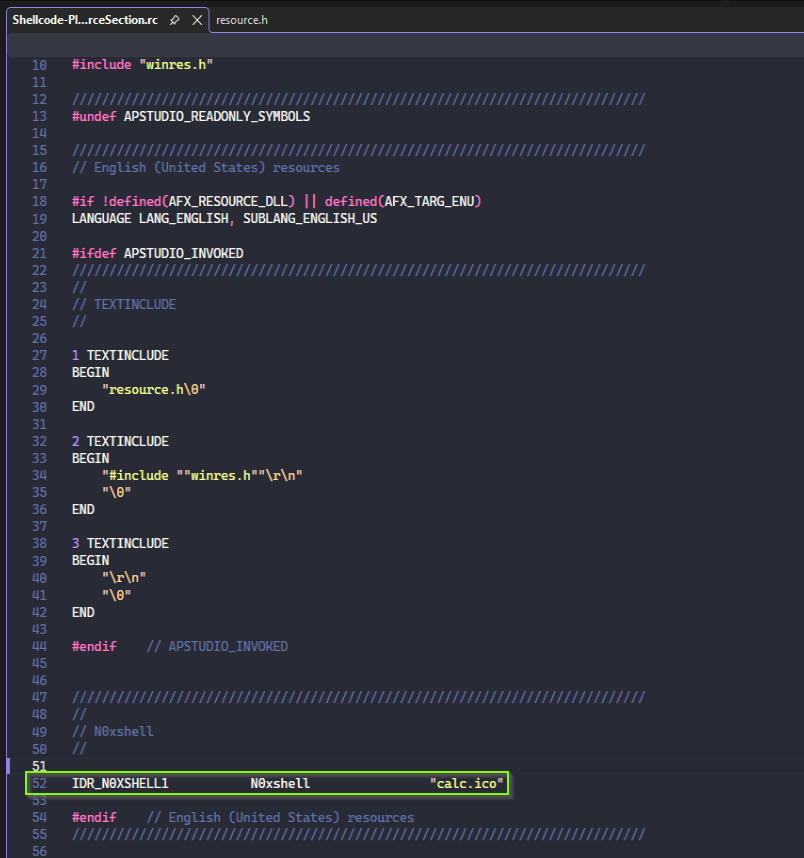Click END keyword on line 30
Screen dimensions: 804x858
[83, 407]
